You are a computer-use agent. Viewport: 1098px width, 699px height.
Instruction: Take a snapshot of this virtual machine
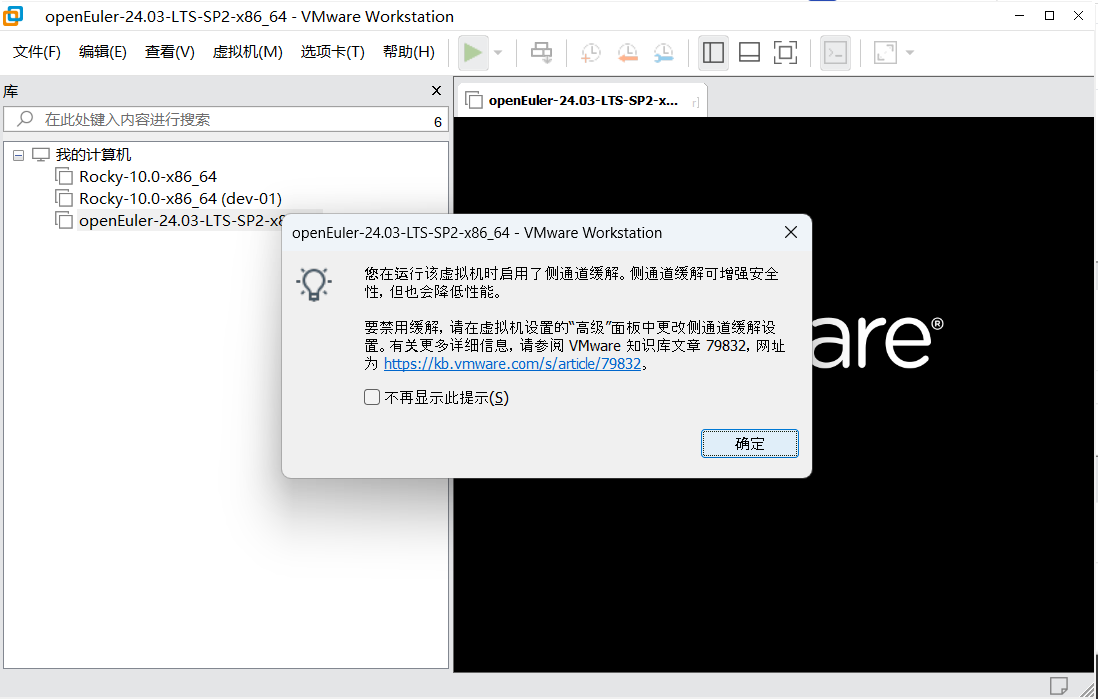pyautogui.click(x=590, y=52)
